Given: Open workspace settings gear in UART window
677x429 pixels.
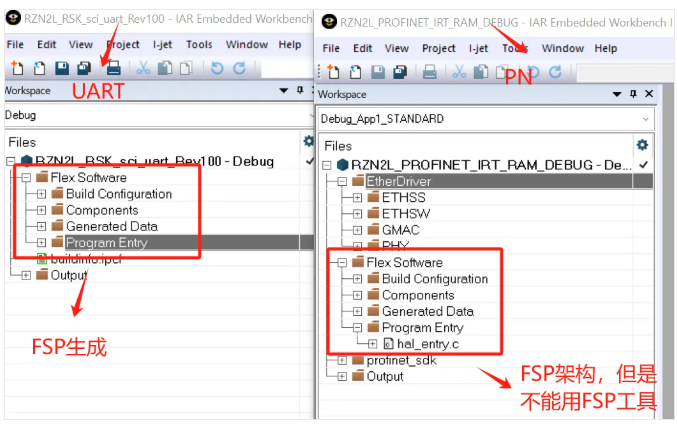Looking at the screenshot, I should pos(308,141).
